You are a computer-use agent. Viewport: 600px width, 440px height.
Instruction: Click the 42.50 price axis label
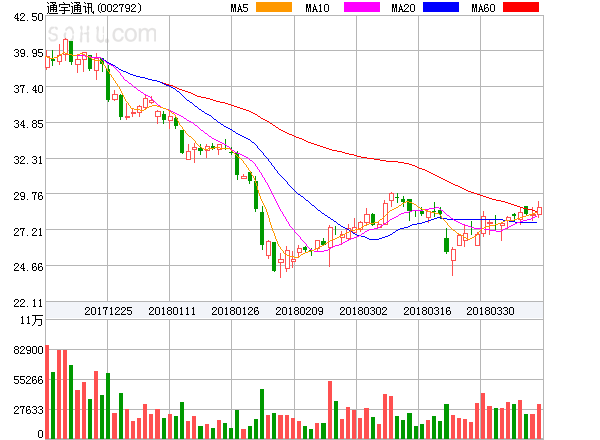(28, 17)
